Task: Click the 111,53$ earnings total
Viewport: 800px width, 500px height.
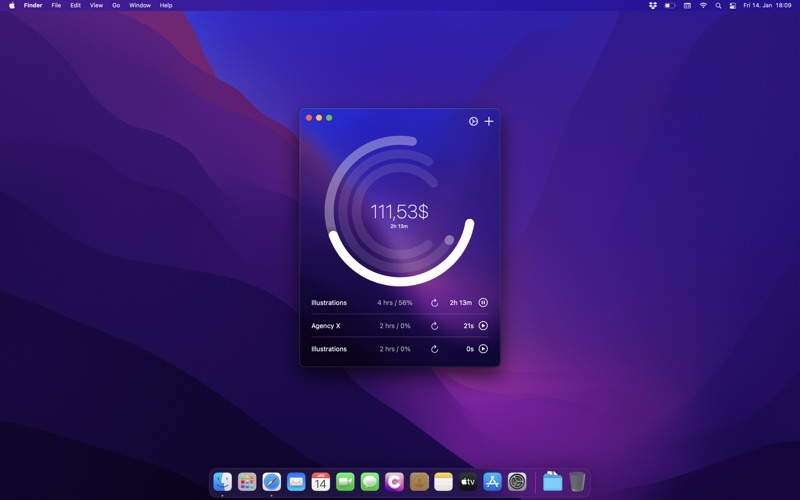Action: click(x=399, y=211)
